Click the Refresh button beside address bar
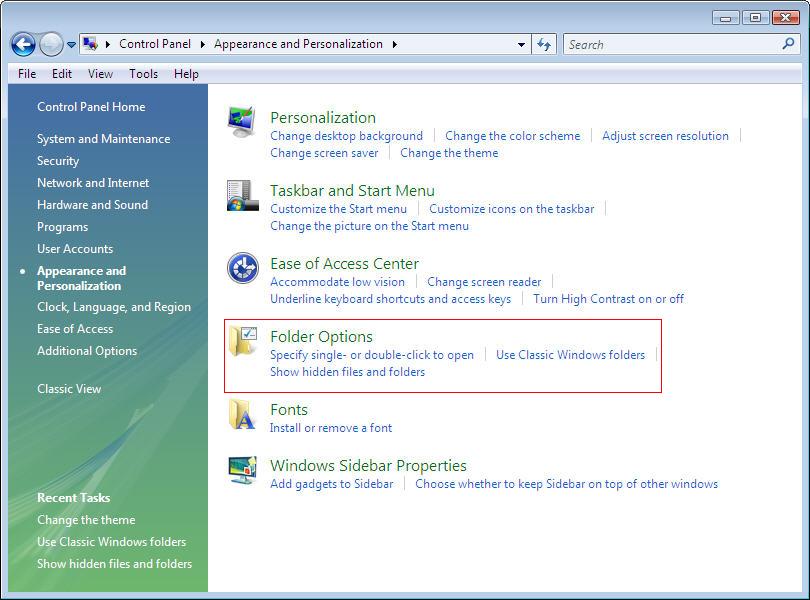This screenshot has height=600, width=810. click(x=544, y=44)
